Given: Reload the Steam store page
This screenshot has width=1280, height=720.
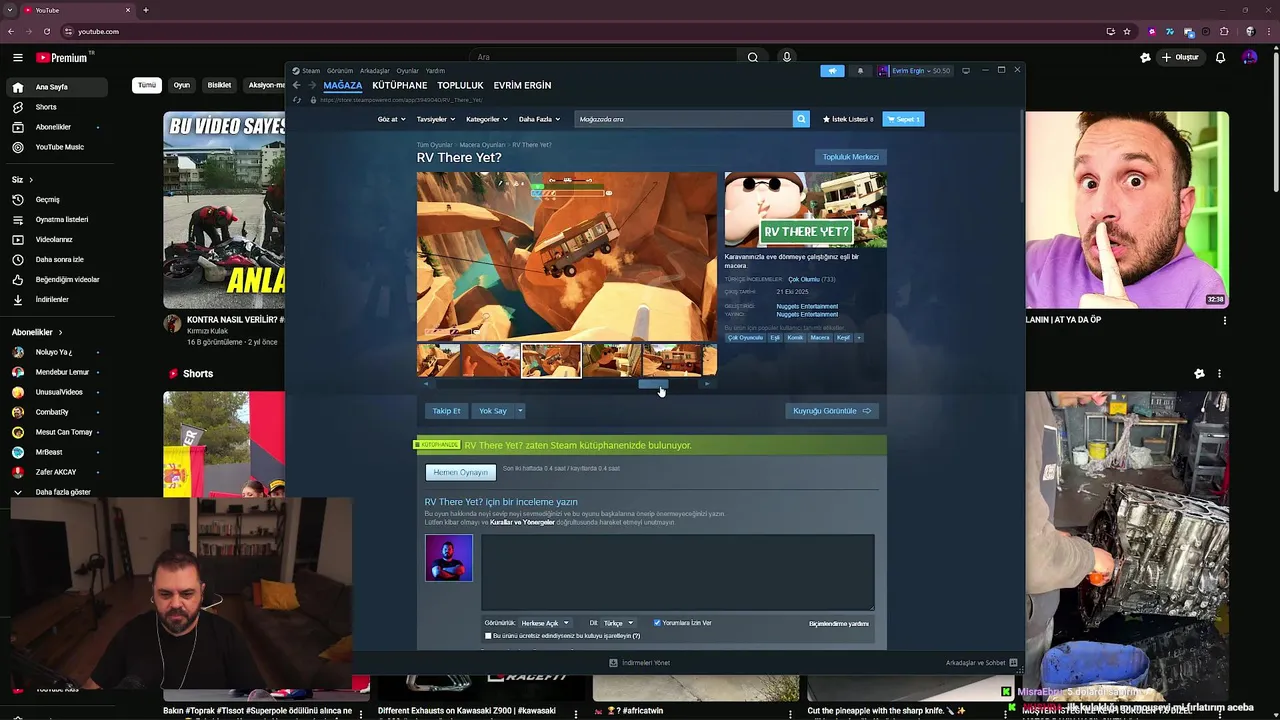Looking at the screenshot, I should [x=296, y=100].
